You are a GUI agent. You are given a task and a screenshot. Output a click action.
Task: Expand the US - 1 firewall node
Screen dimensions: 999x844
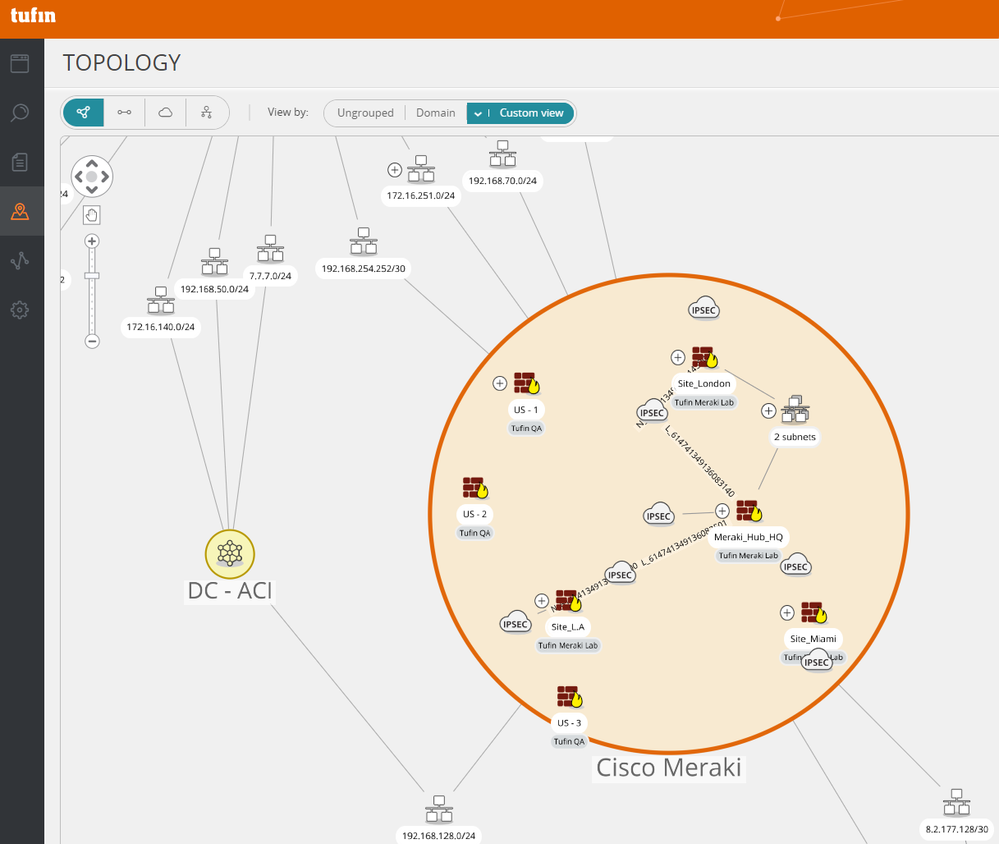click(500, 383)
